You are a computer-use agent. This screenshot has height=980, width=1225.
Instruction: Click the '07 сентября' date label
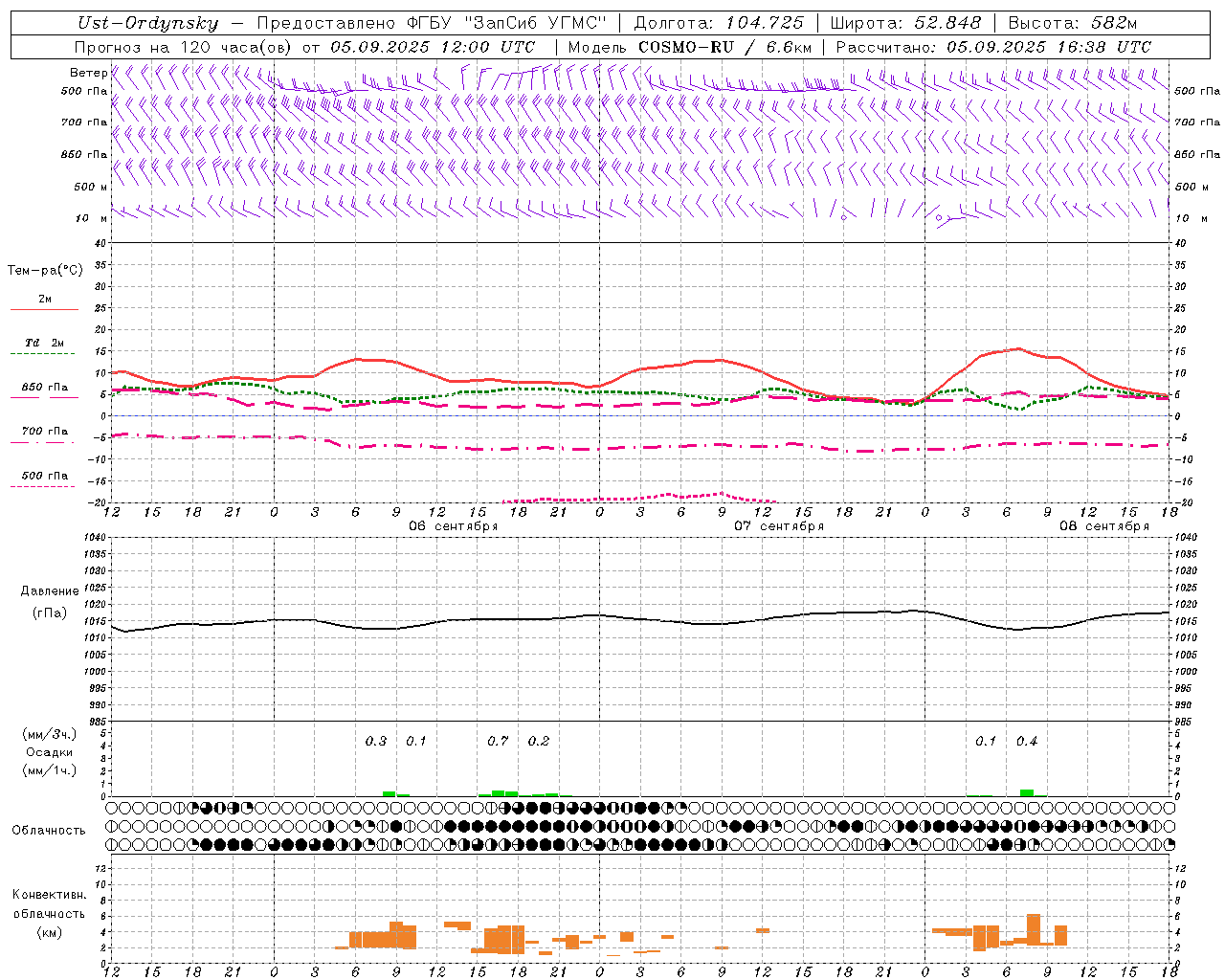[779, 526]
